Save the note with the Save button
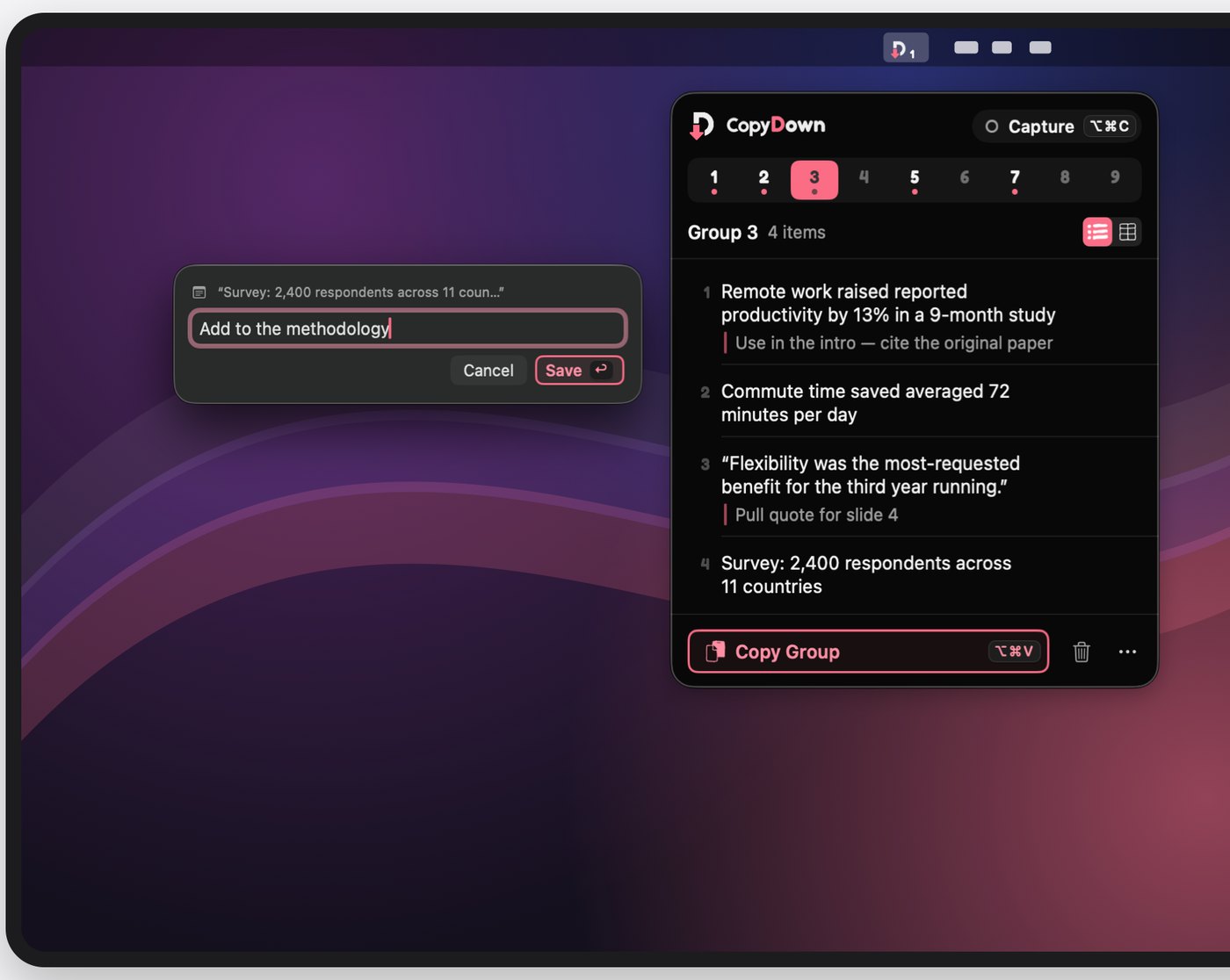 579,371
